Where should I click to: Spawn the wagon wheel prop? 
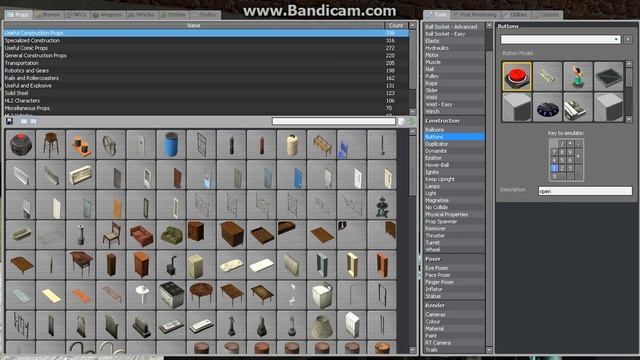pyautogui.click(x=111, y=144)
